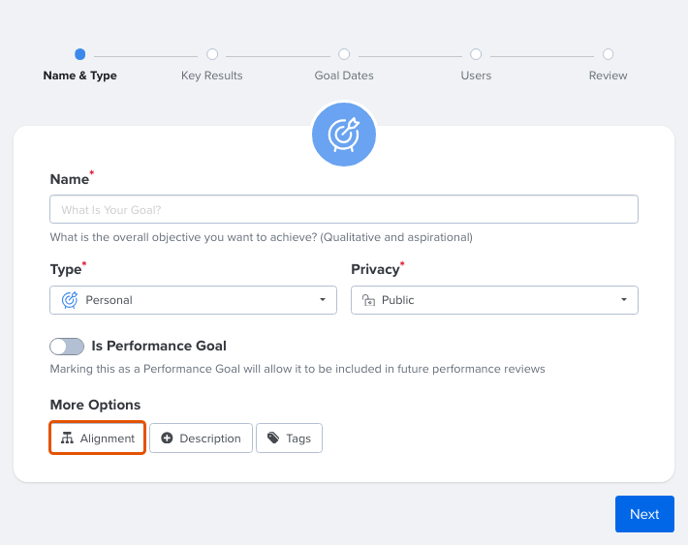Select the Personal type combo box

pyautogui.click(x=193, y=300)
